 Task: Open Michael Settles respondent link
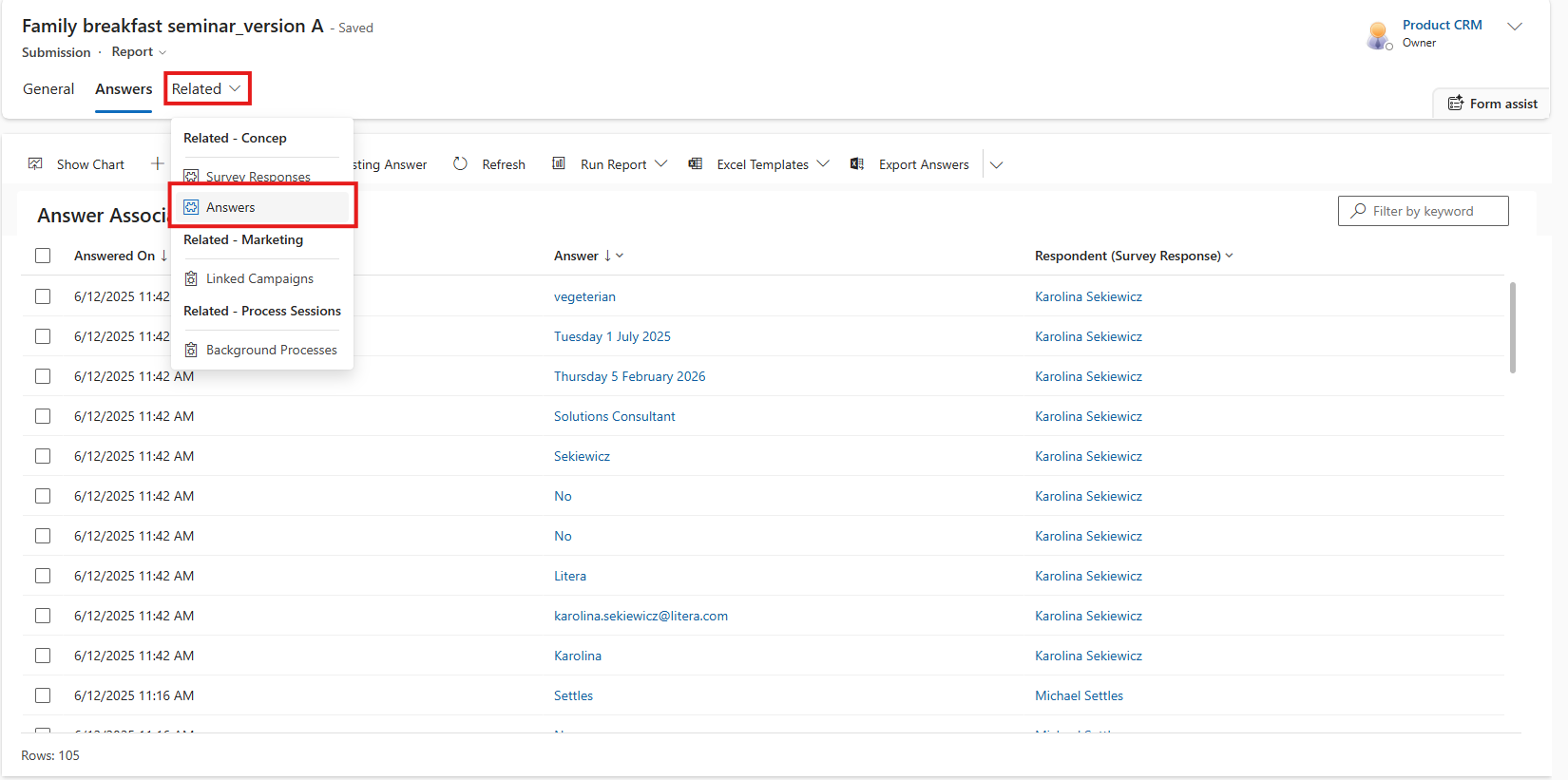tap(1079, 695)
